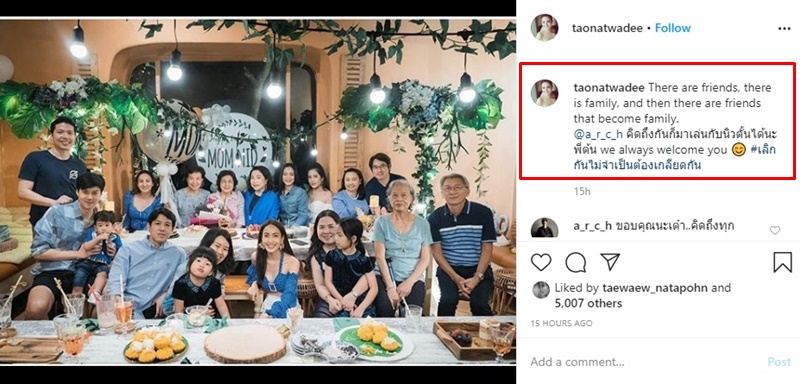The height and width of the screenshot is (384, 800).
Task: Click taonatwadee username in the post header
Action: pos(608,29)
